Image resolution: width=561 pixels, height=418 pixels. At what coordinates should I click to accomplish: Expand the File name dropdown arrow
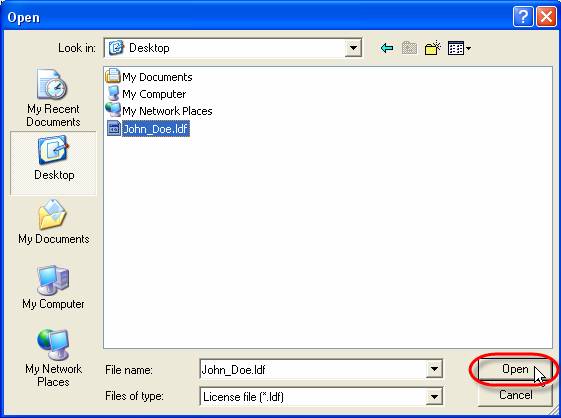tap(434, 369)
